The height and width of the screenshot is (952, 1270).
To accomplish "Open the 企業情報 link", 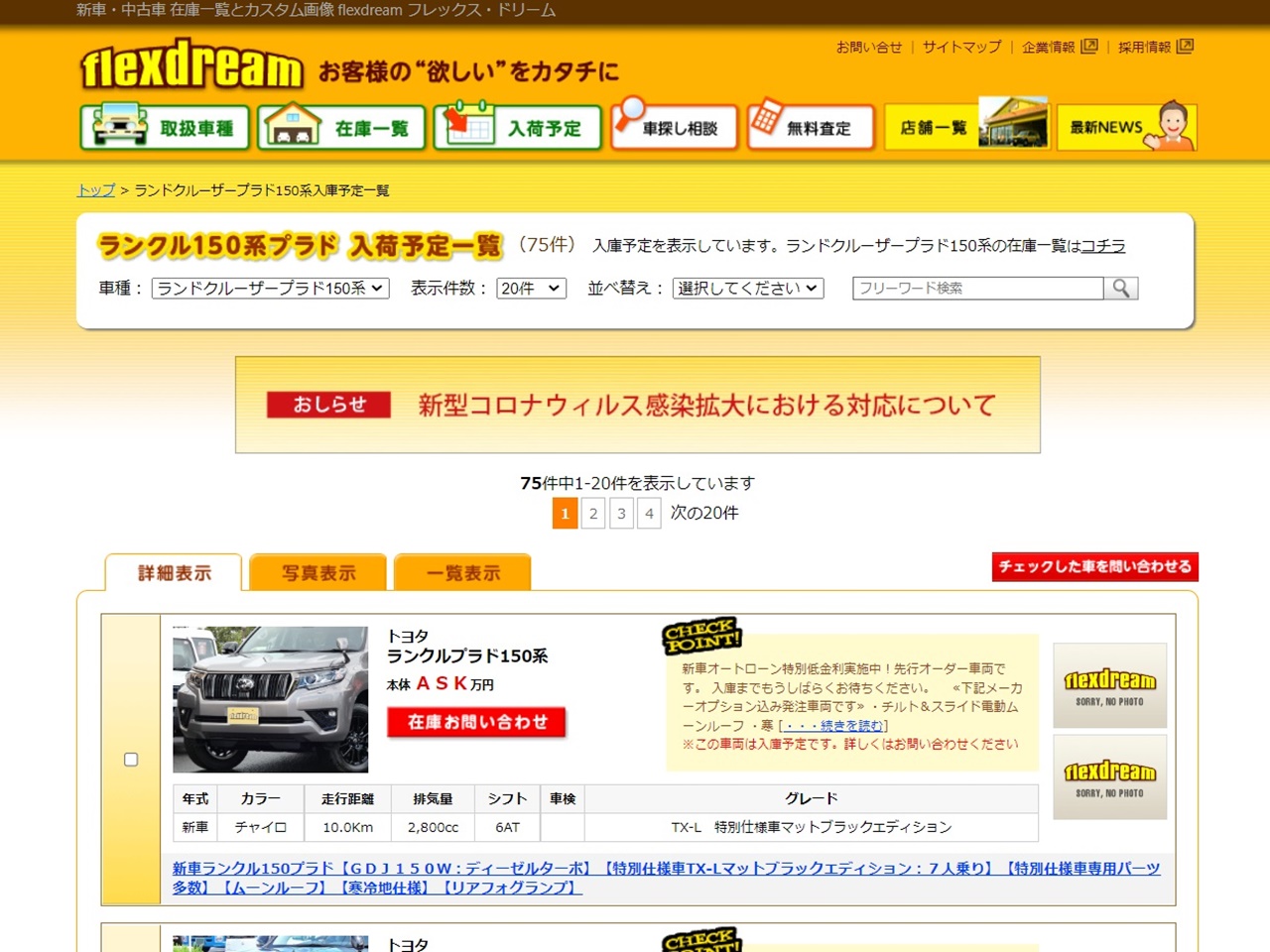I will [1048, 47].
